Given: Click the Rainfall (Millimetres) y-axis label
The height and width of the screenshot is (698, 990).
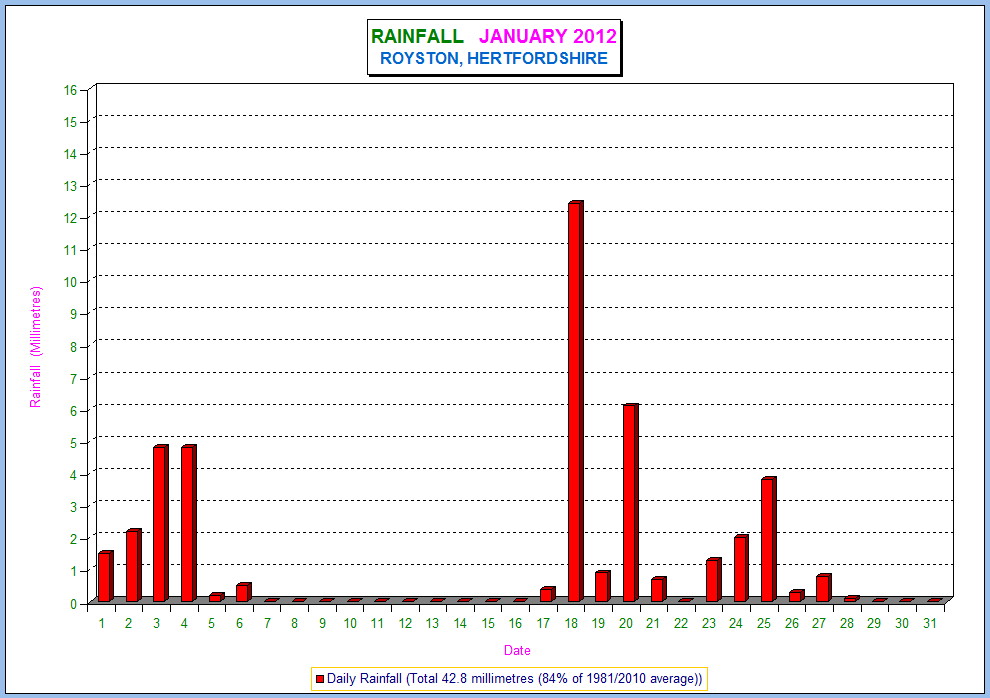Looking at the screenshot, I should pos(36,347).
